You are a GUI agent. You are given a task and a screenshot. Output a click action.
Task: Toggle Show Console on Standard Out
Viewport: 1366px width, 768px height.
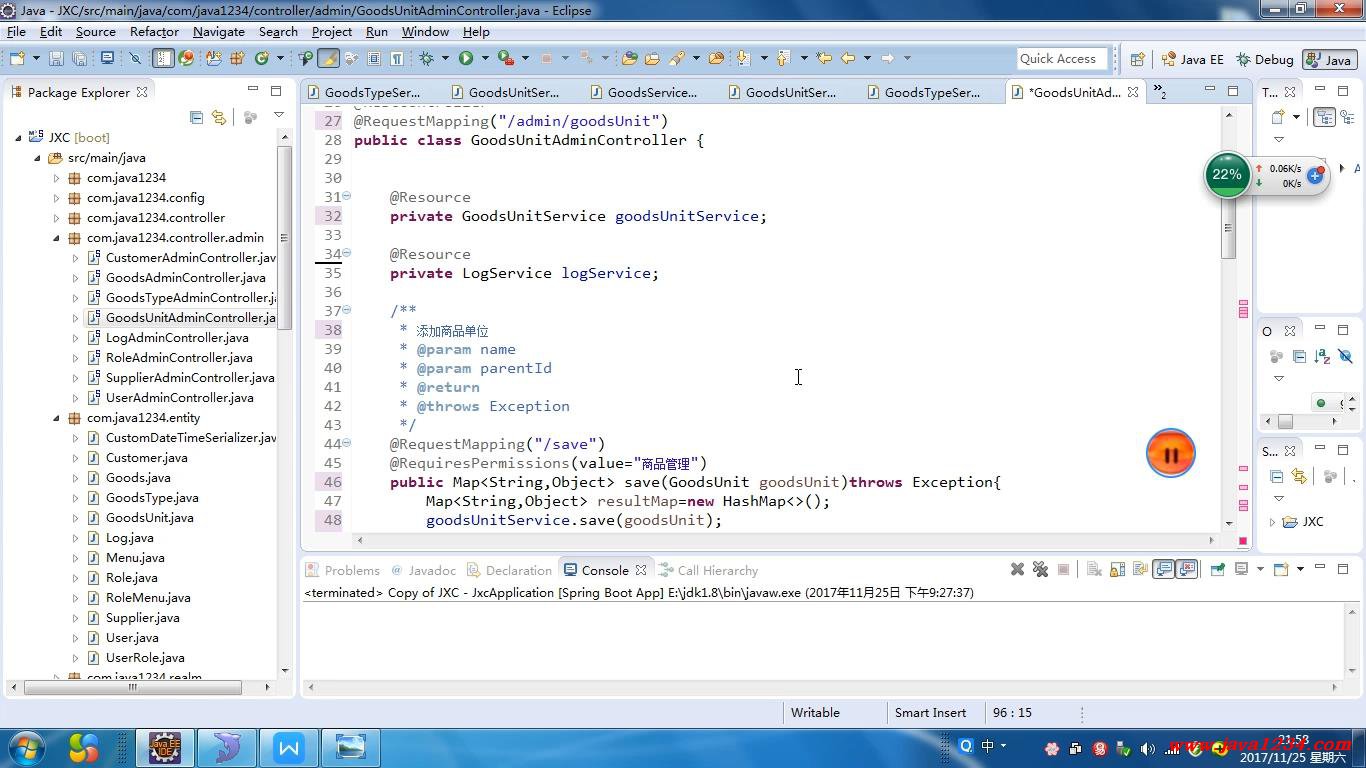pos(1163,569)
